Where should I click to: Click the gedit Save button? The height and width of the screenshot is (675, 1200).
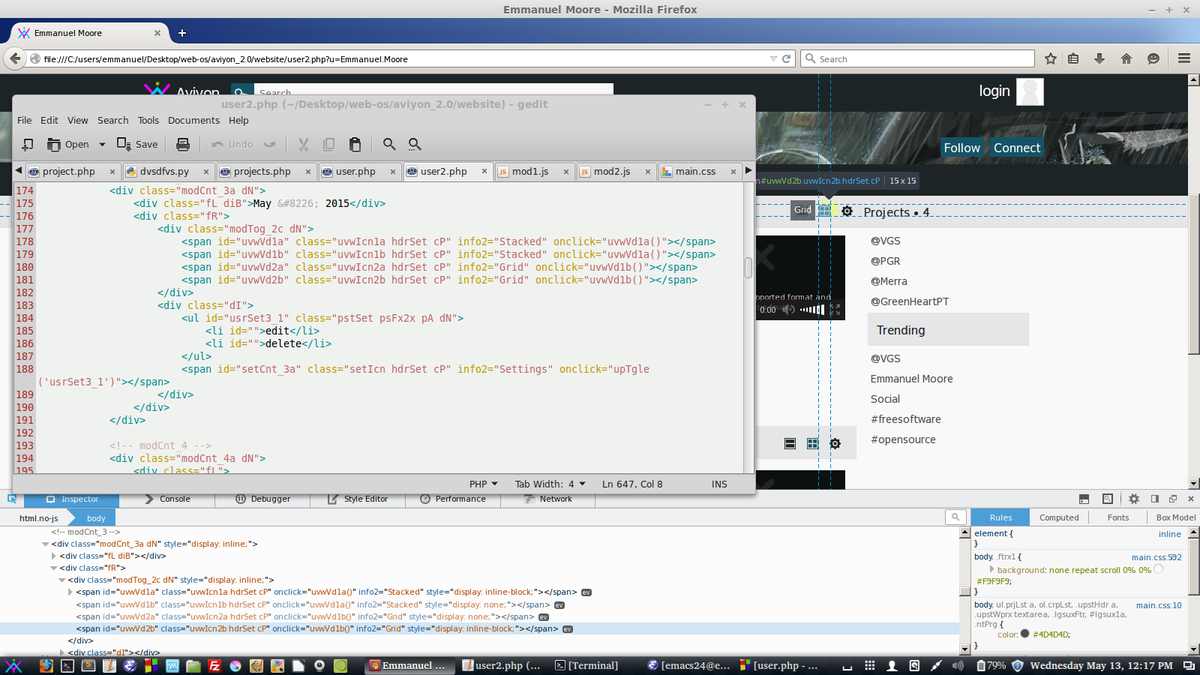pyautogui.click(x=138, y=144)
